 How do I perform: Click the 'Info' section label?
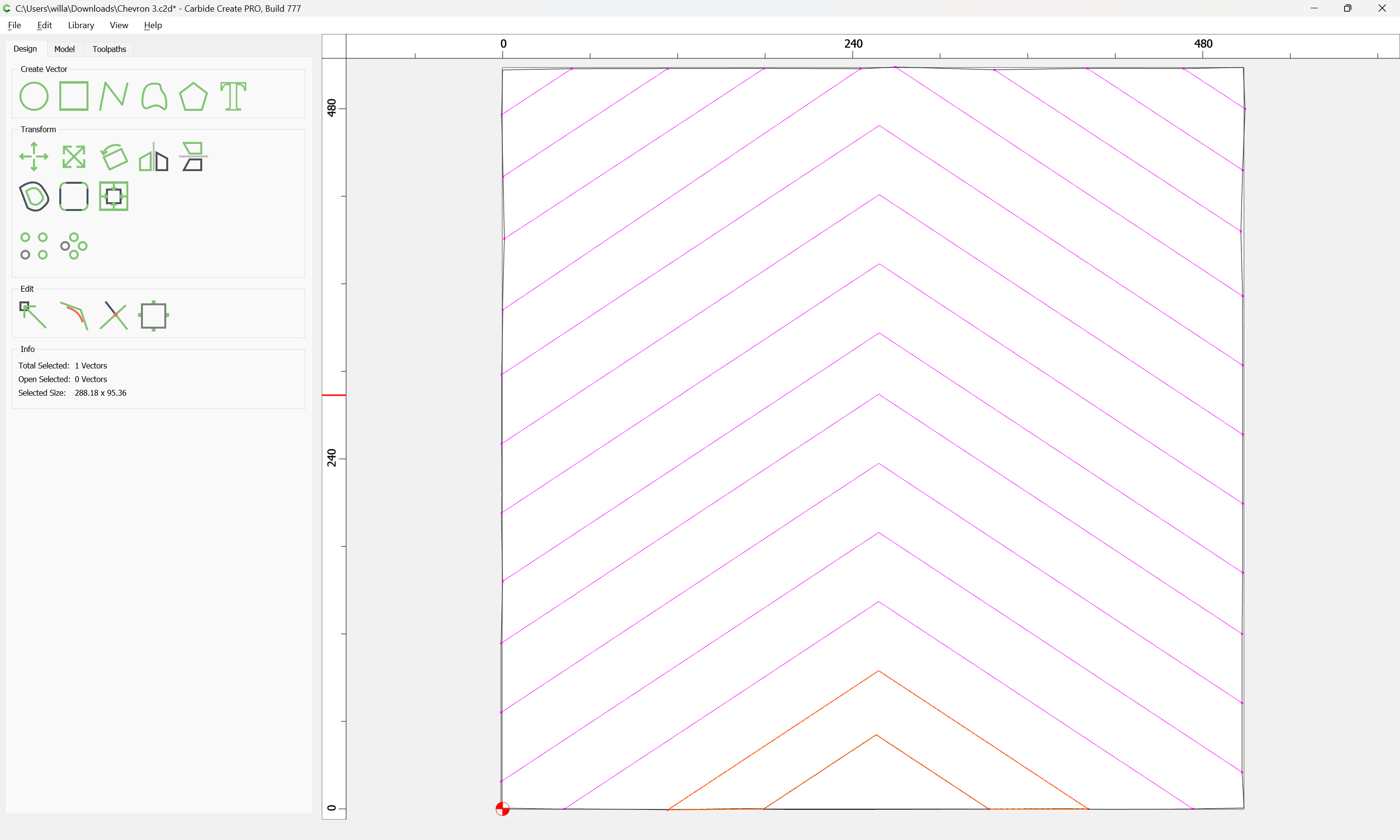pos(27,349)
